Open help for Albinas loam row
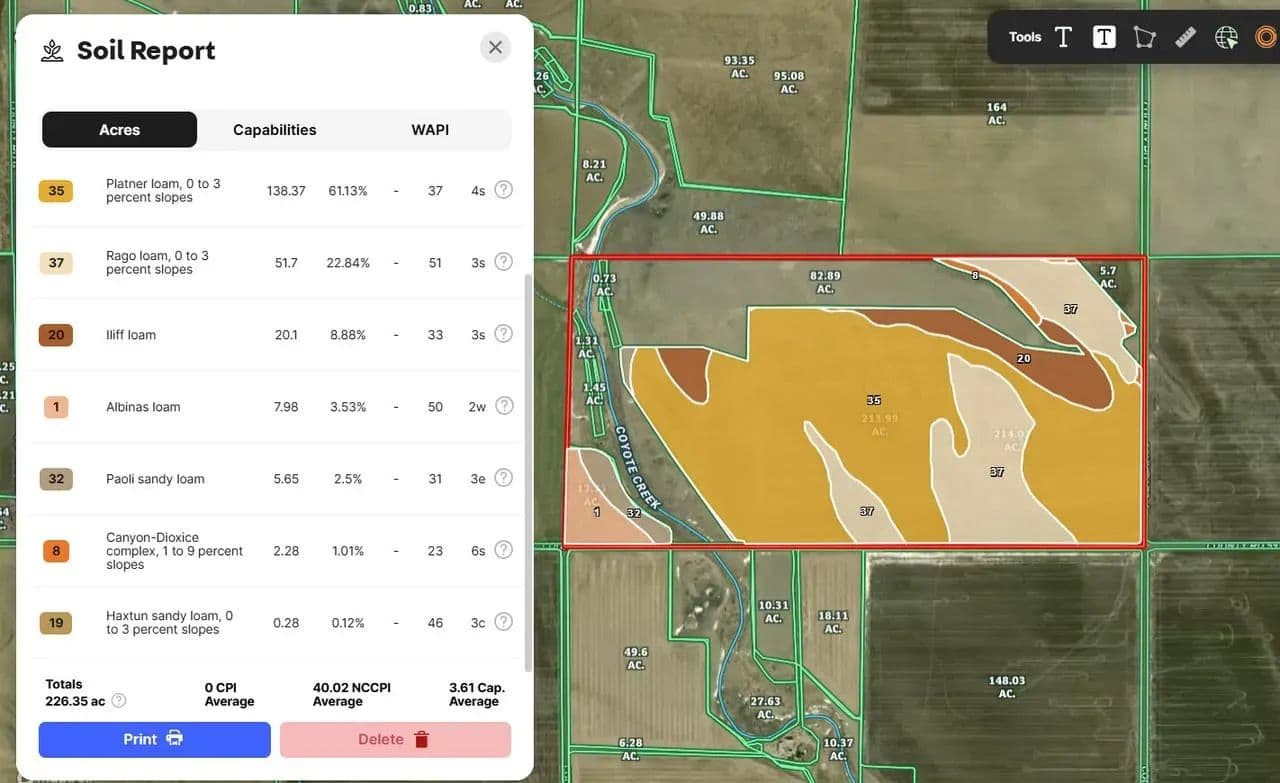 [x=504, y=406]
